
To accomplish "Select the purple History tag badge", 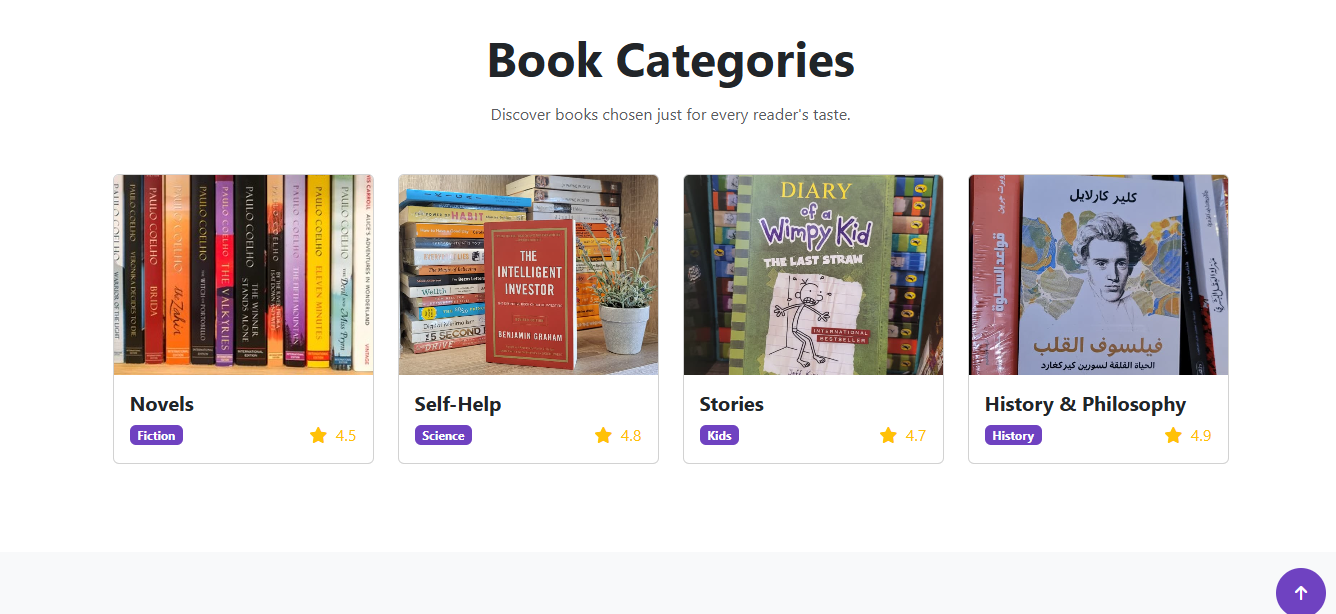I will tap(1013, 435).
